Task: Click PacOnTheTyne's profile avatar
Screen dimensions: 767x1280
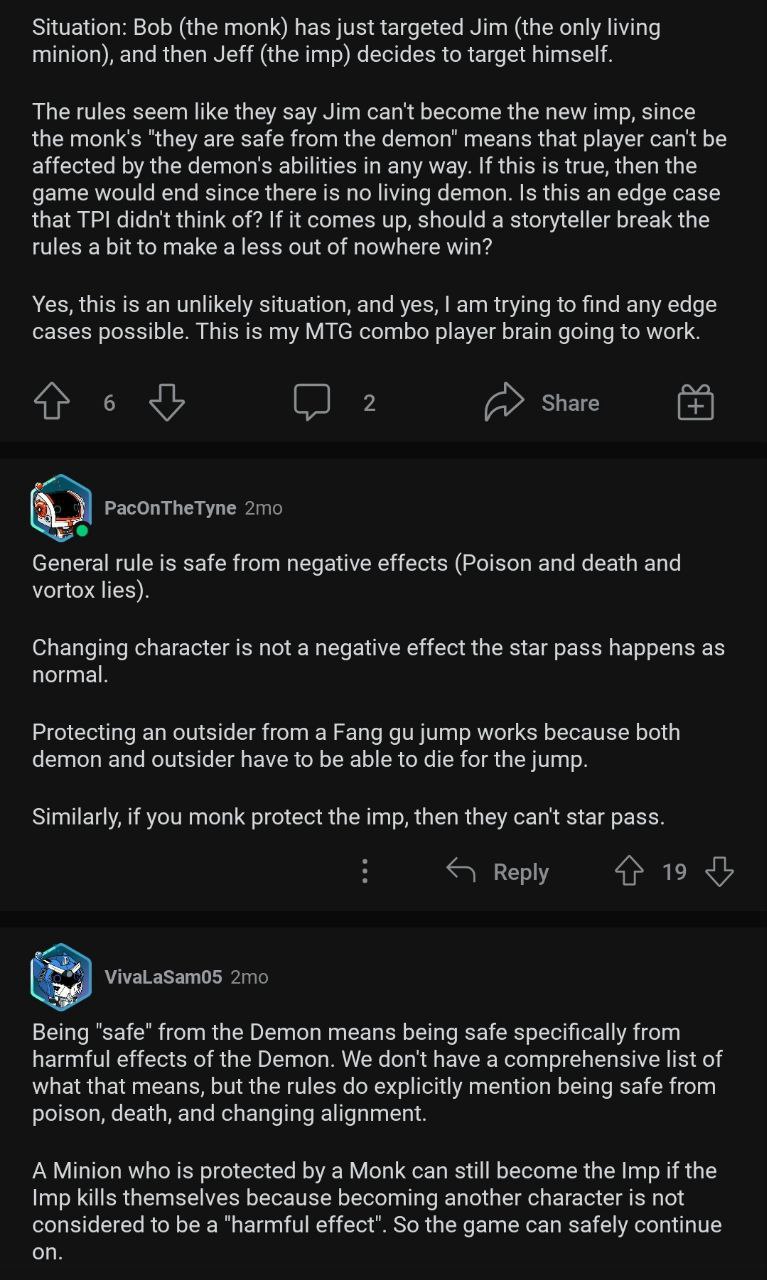Action: click(x=61, y=508)
